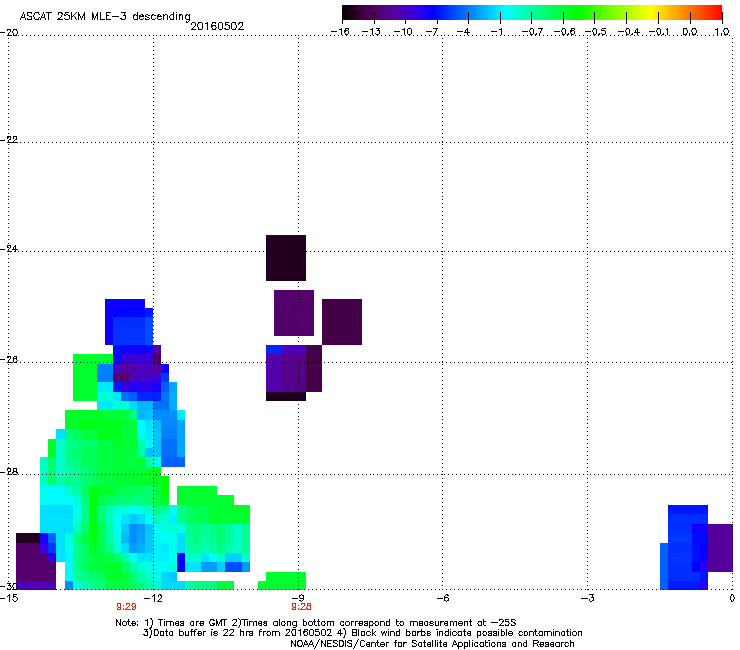Click the color bar label '-0.4'
This screenshot has width=740, height=650.
point(629,32)
